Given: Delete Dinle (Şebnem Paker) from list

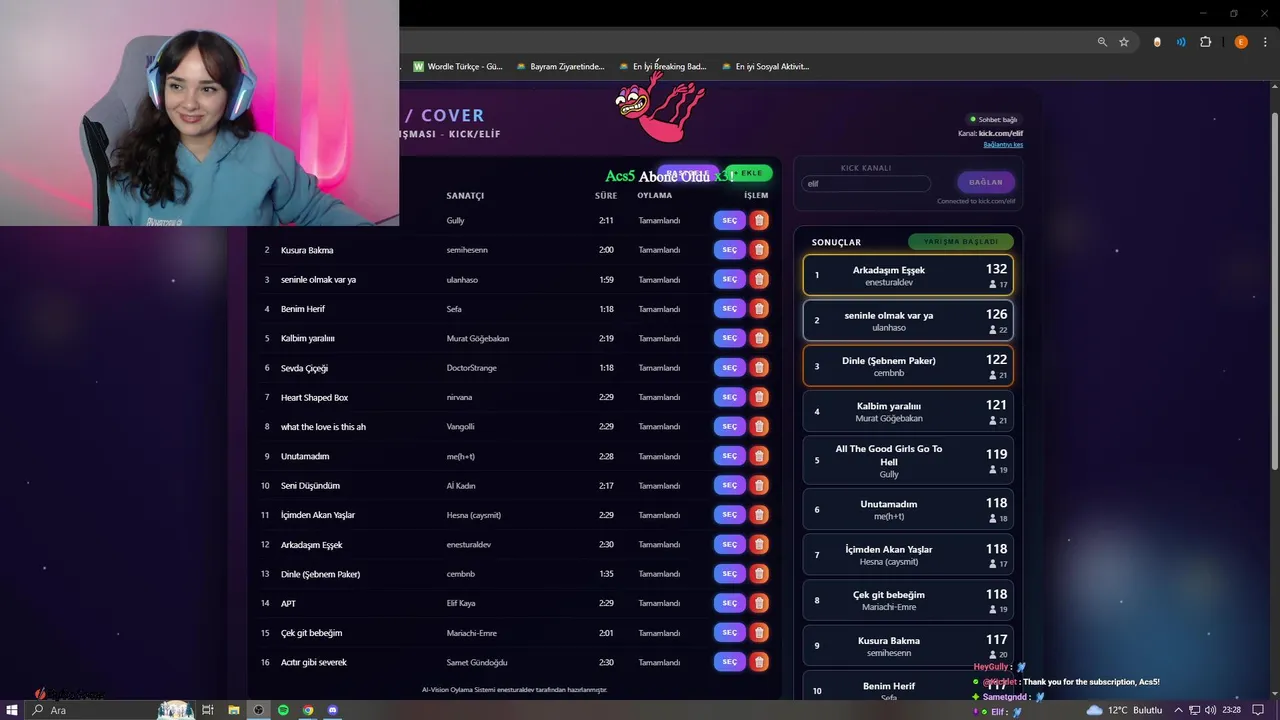Looking at the screenshot, I should click(759, 574).
